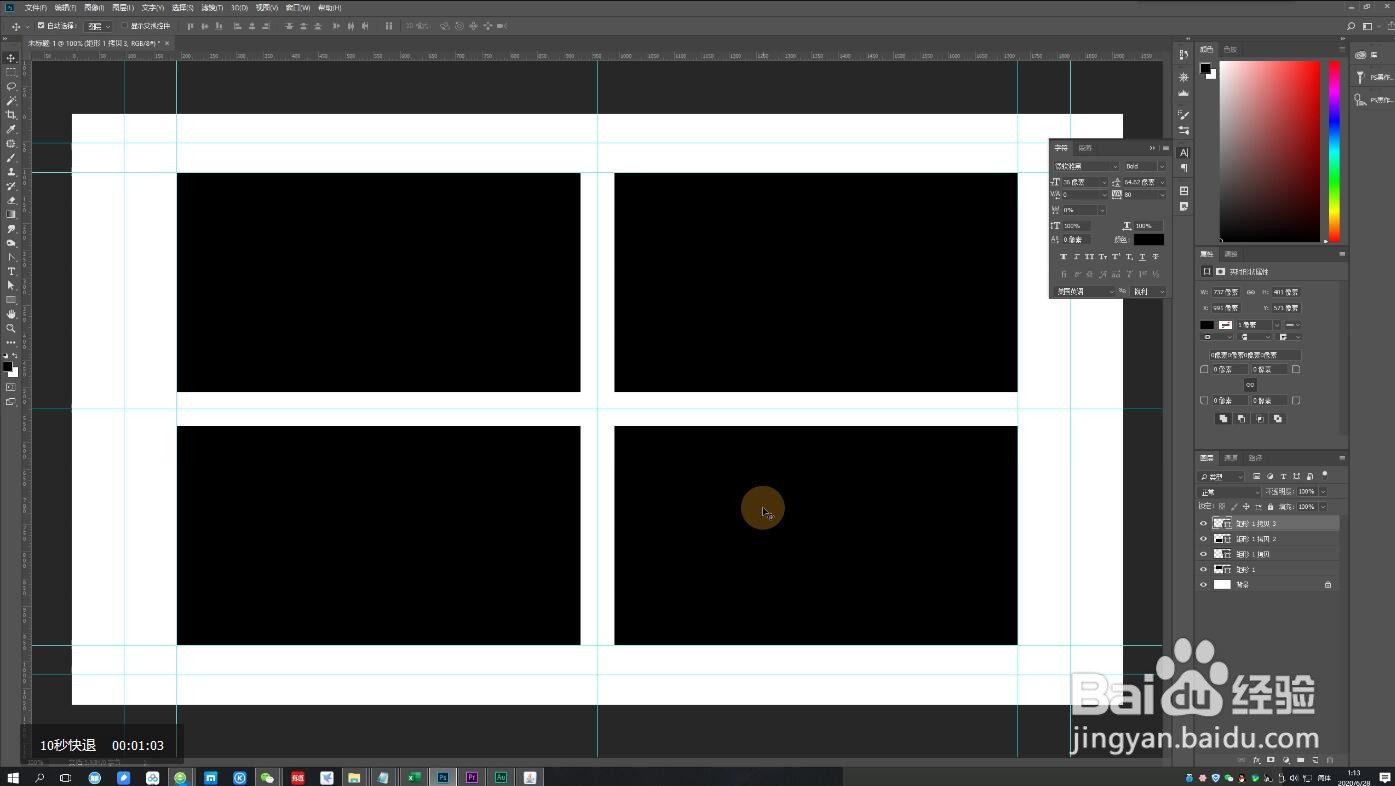Toggle the layer filter on/off switch

1325,475
